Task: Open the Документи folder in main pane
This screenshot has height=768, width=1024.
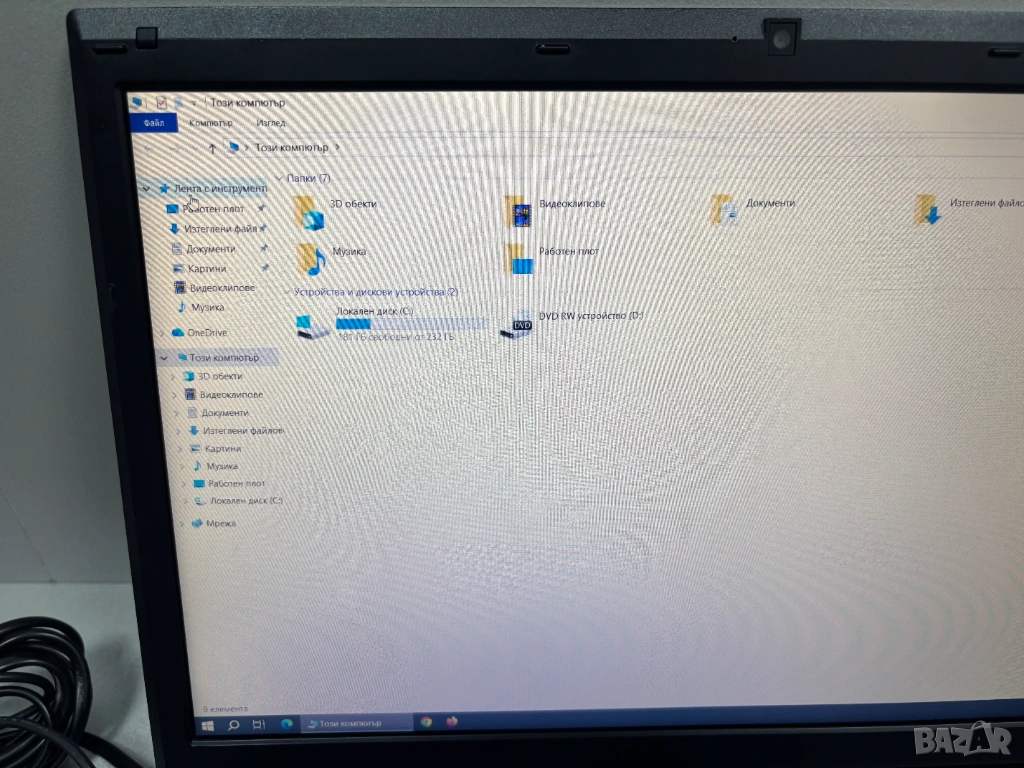Action: [x=726, y=209]
